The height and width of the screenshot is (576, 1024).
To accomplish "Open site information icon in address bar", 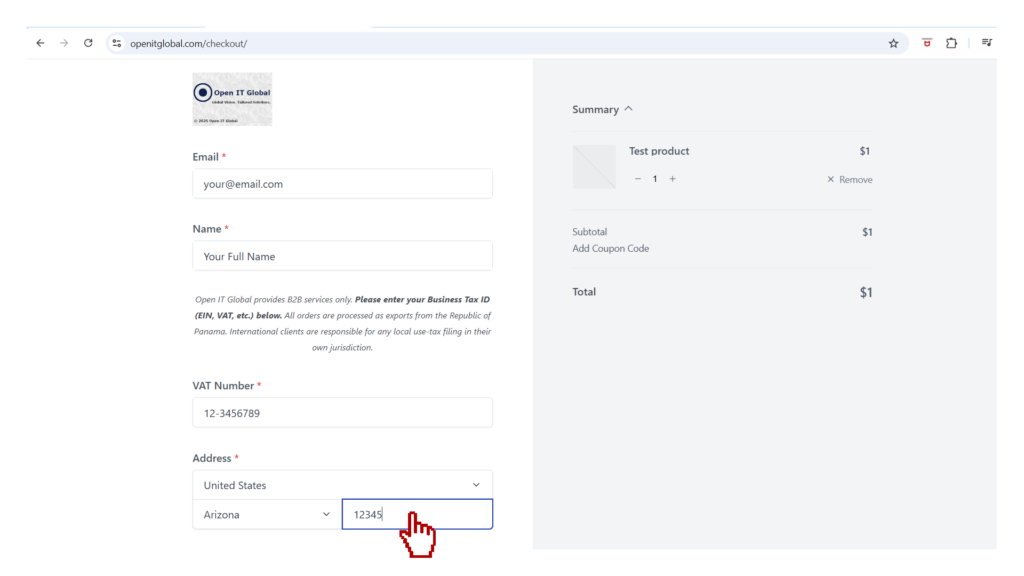I will [117, 43].
